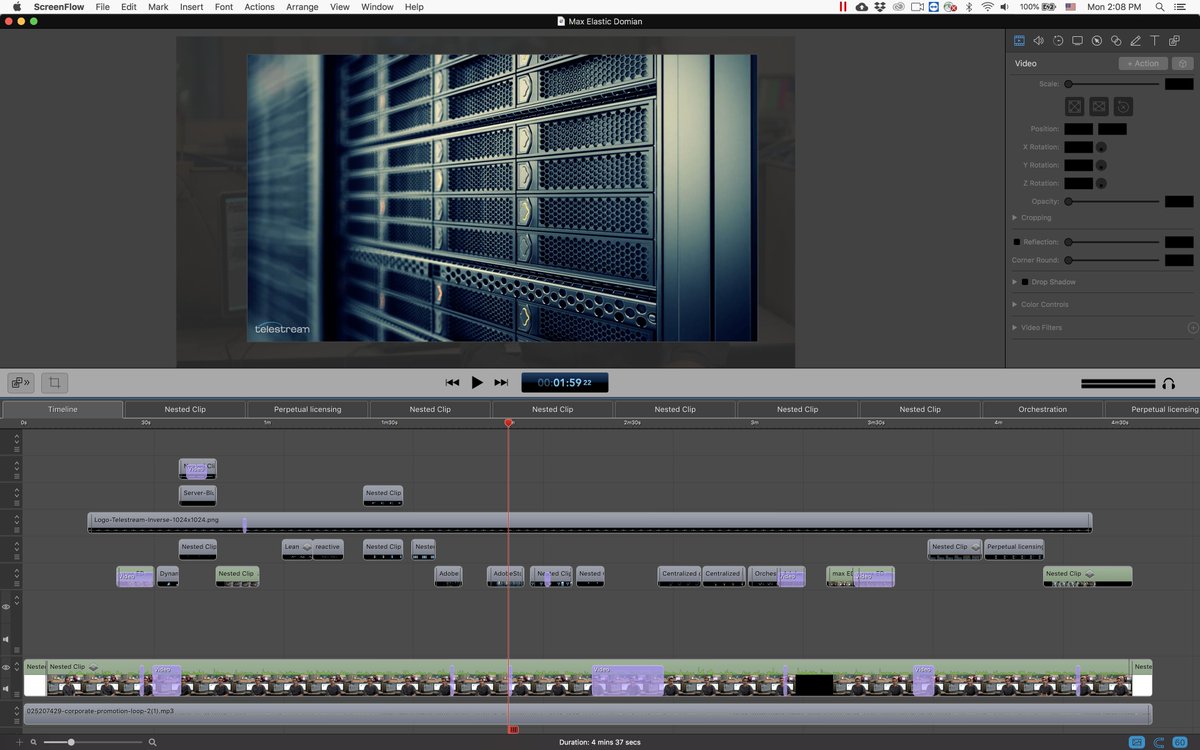Screen dimensions: 1200x750
Task: Open the Mark menu
Action: [158, 7]
